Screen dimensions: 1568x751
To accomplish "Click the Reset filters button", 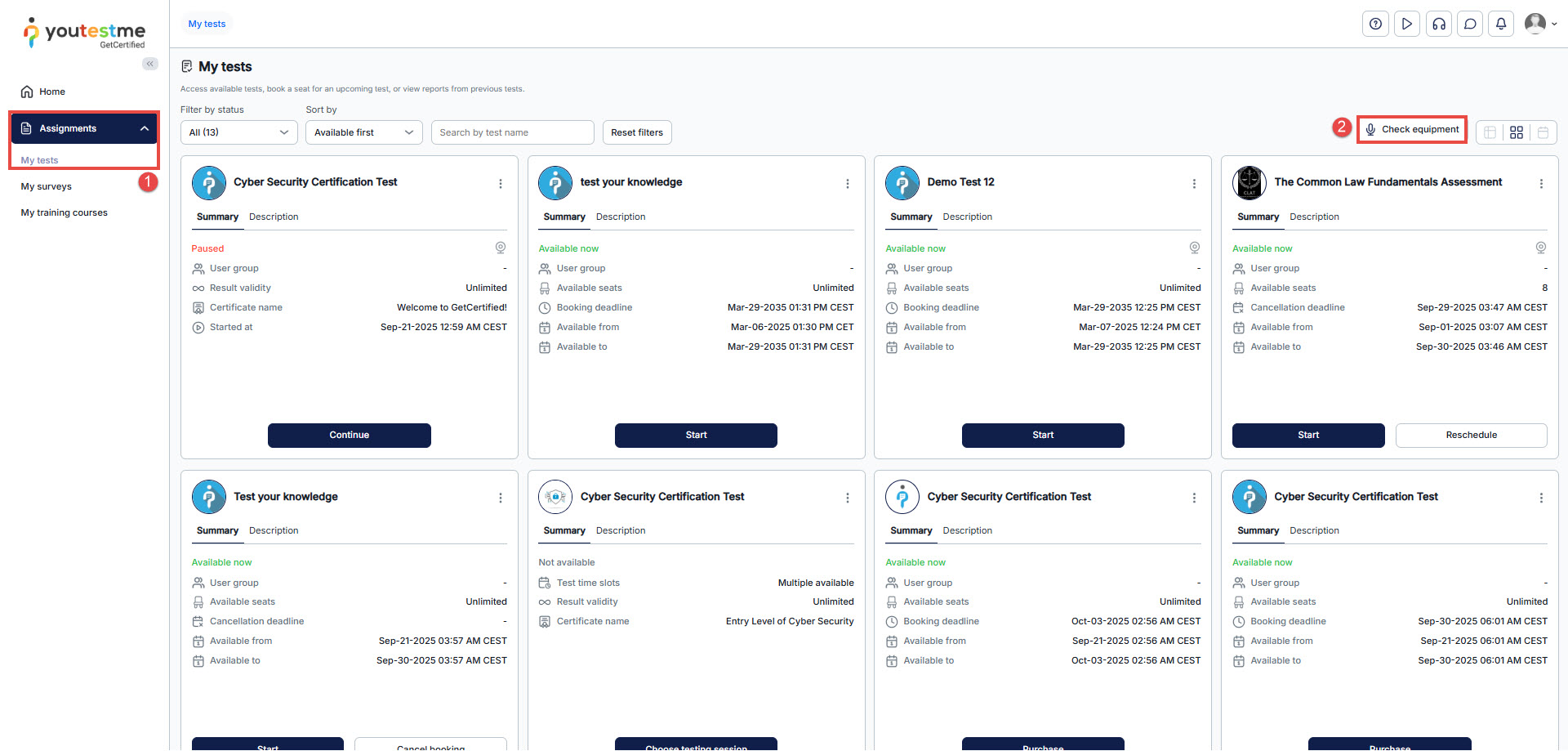I will click(637, 132).
